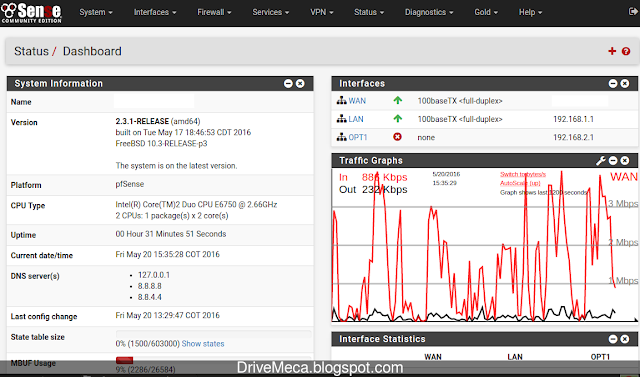Click the network icon beside WAN
This screenshot has height=377, width=640.
(x=342, y=100)
